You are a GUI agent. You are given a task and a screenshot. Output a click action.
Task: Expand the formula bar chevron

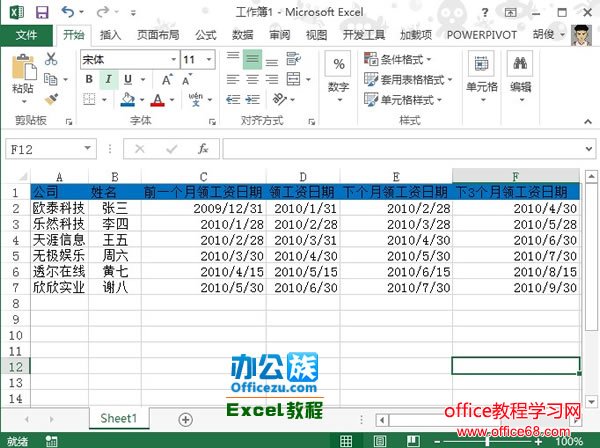[x=589, y=149]
